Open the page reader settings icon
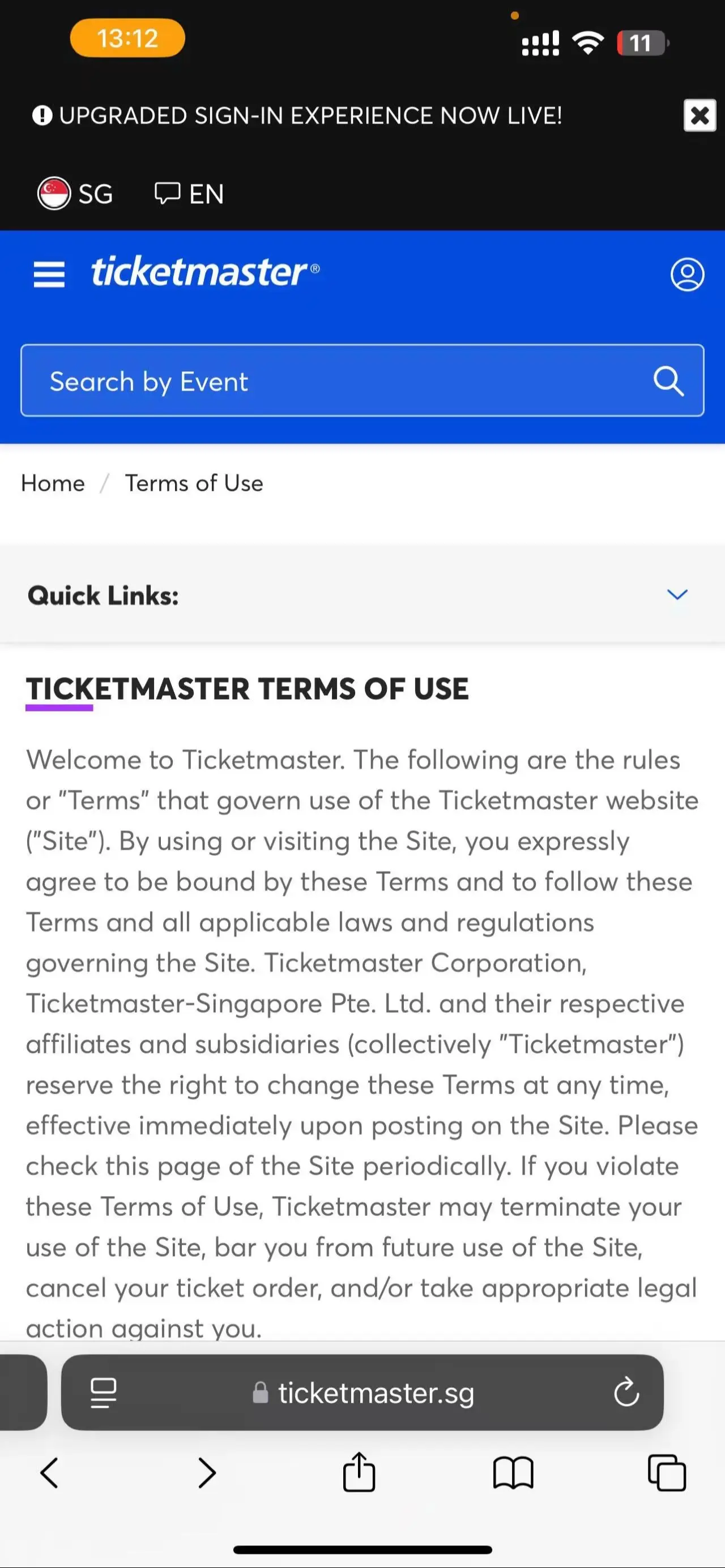Viewport: 725px width, 1568px height. (x=103, y=1393)
